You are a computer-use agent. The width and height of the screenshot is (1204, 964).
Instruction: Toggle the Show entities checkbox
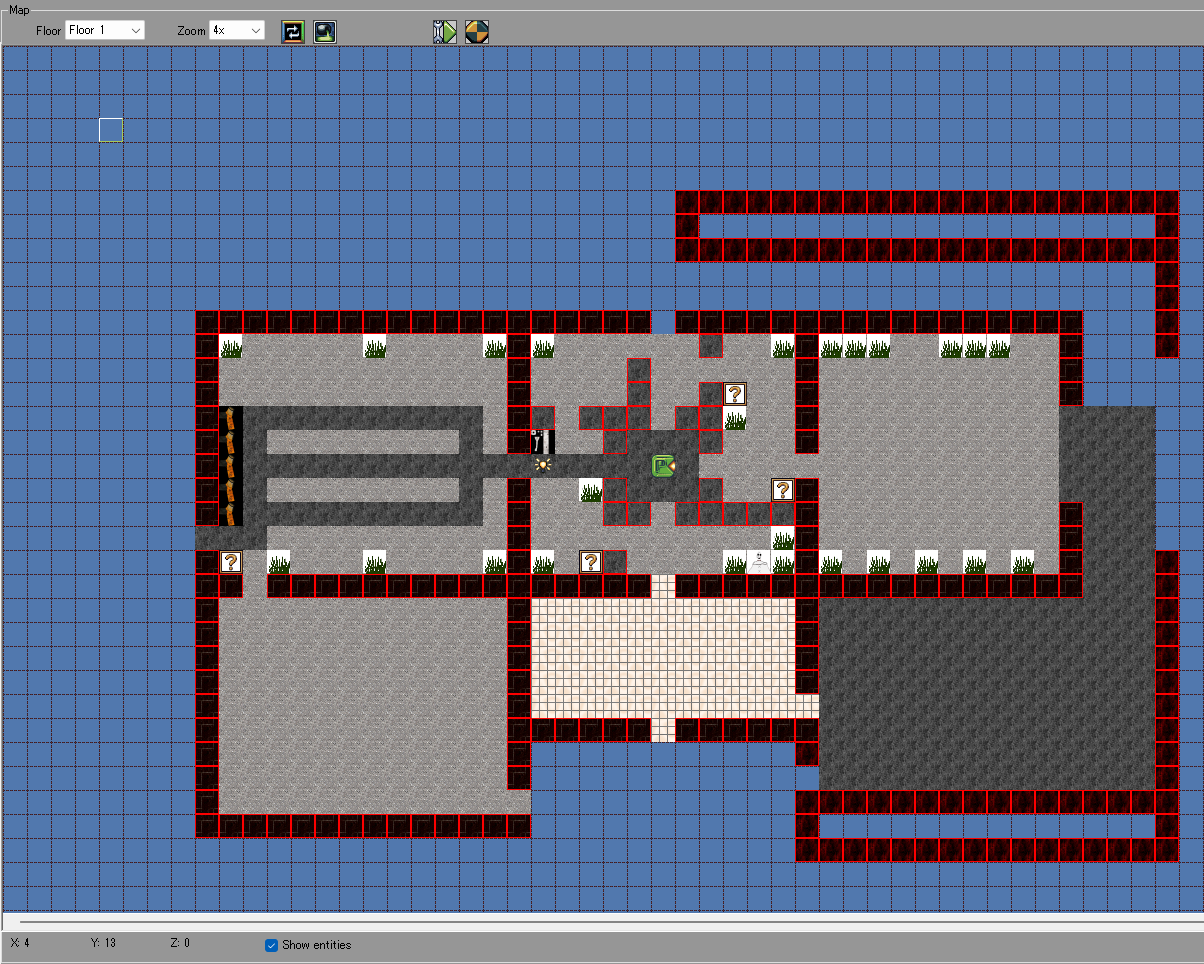pyautogui.click(x=271, y=945)
